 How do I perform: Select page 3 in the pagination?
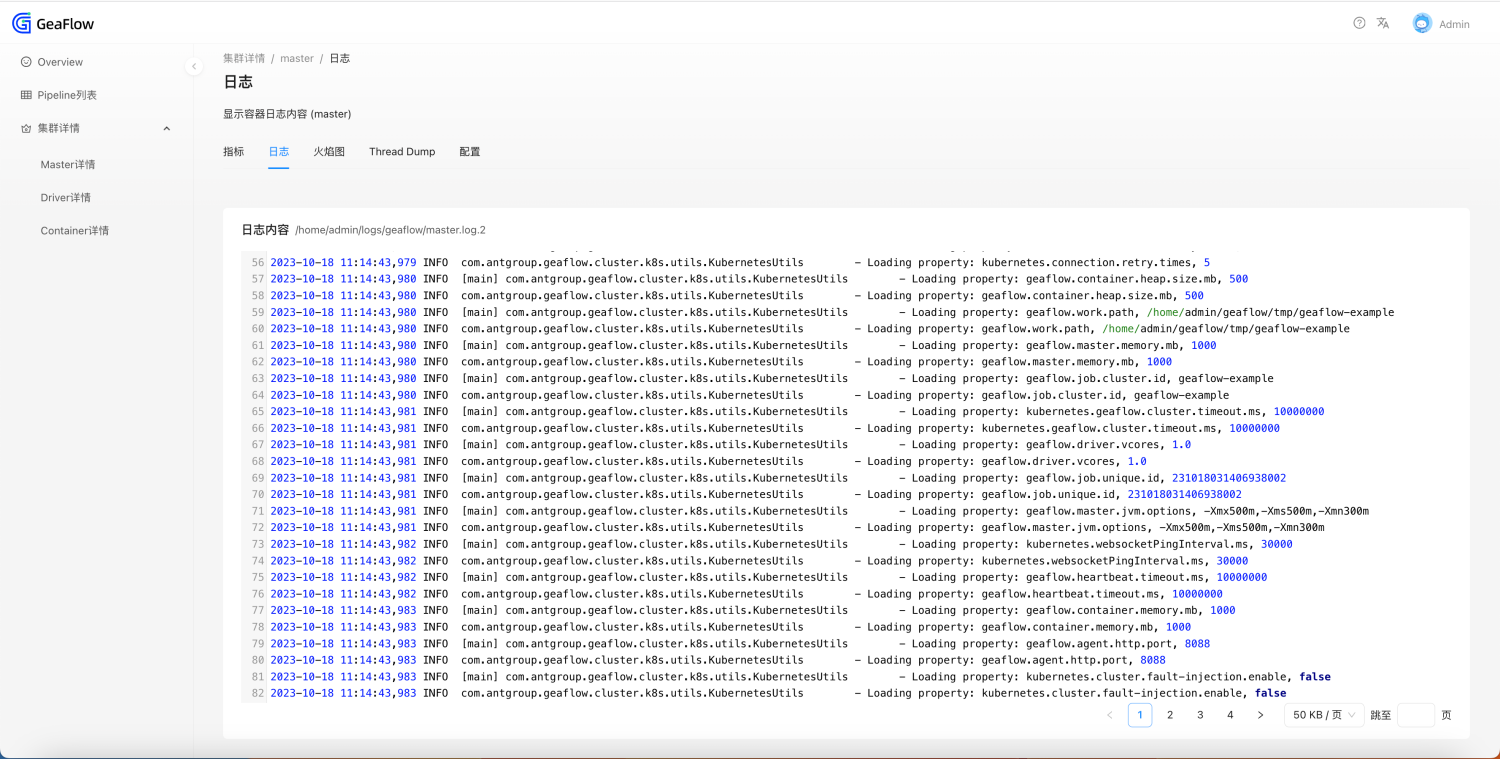click(x=1200, y=714)
